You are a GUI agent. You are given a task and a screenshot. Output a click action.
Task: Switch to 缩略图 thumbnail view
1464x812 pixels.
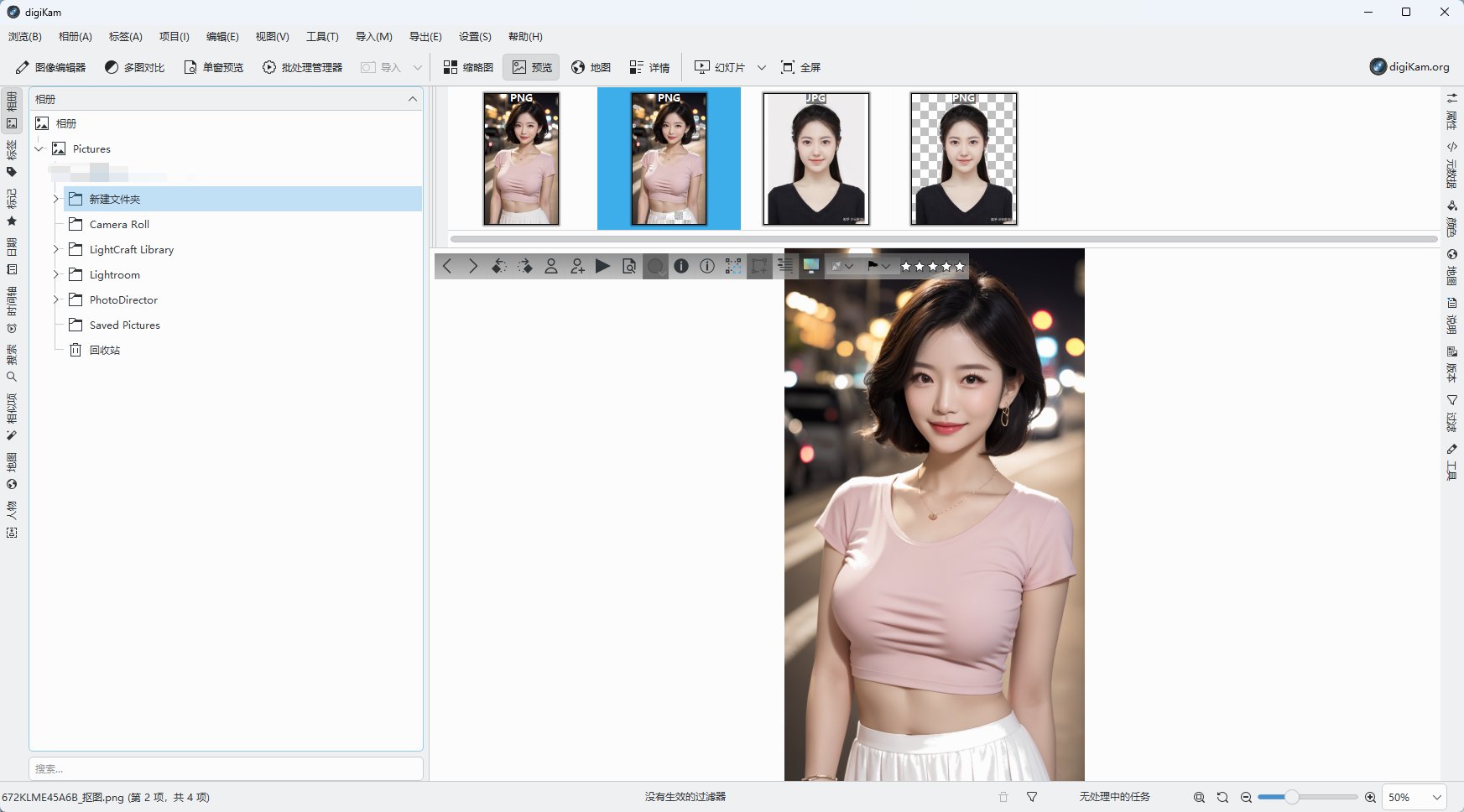click(x=468, y=67)
